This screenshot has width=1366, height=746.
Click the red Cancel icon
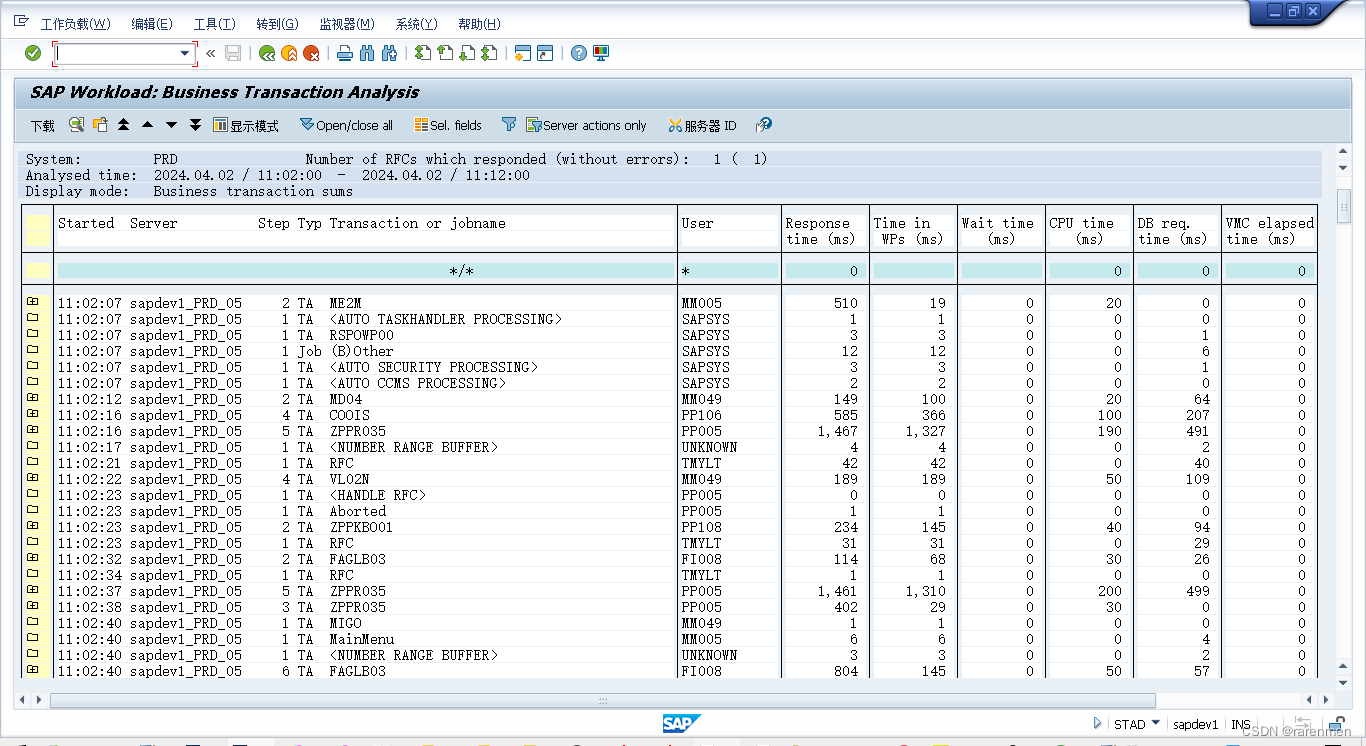coord(312,53)
